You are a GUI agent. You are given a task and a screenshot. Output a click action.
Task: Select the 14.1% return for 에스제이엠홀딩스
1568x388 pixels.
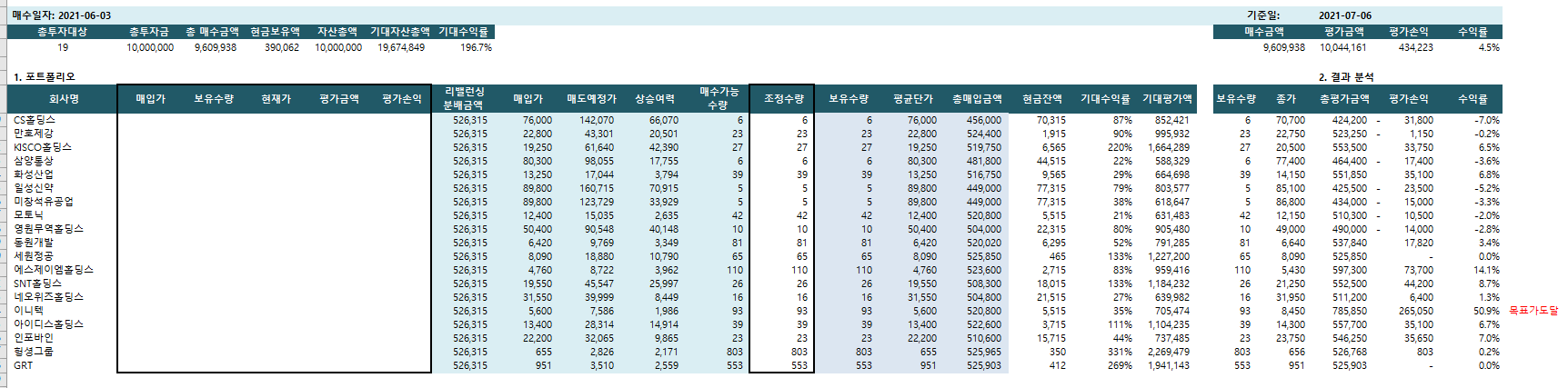coord(1487,270)
